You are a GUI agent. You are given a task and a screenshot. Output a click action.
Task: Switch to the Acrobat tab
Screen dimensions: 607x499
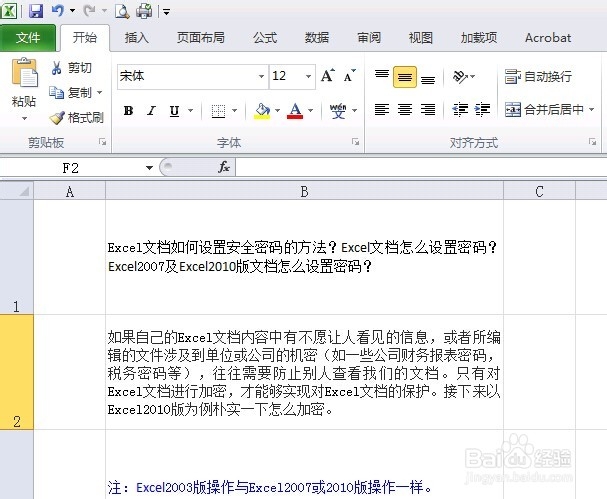[548, 38]
